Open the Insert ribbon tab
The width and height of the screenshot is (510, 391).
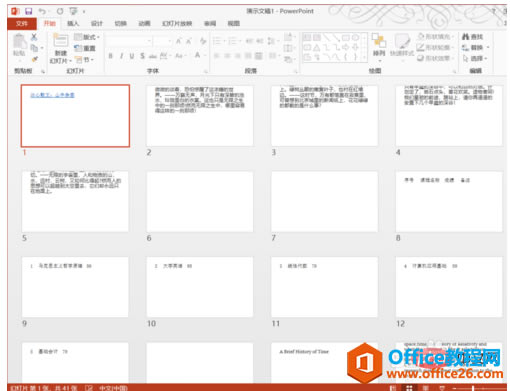point(73,23)
